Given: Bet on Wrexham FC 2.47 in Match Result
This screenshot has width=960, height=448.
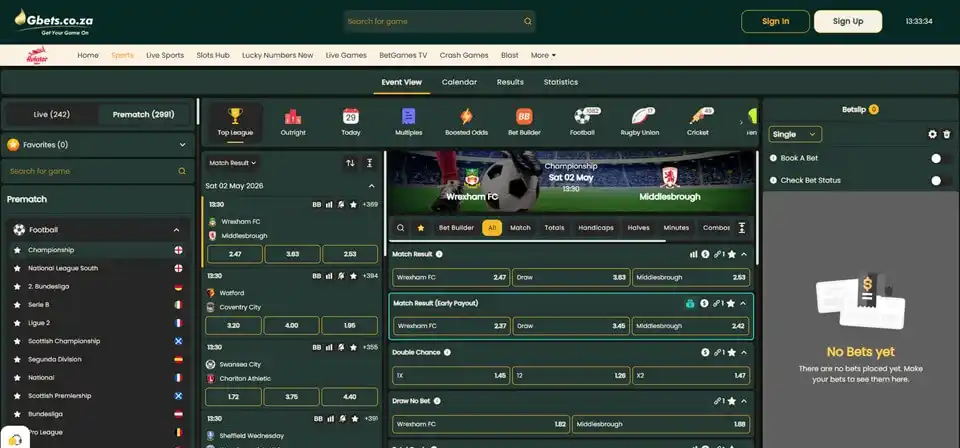Looking at the screenshot, I should (x=451, y=277).
